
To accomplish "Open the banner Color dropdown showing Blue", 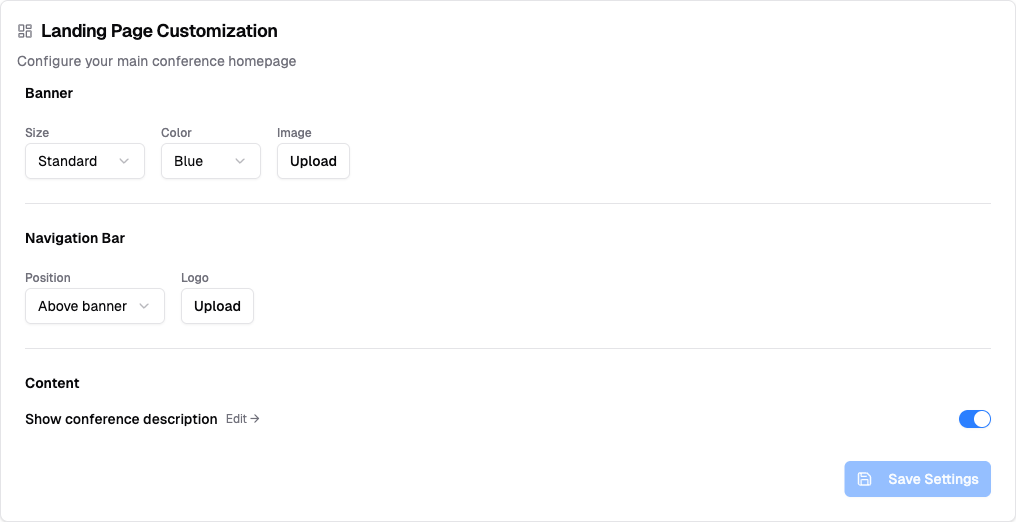I will click(x=210, y=161).
